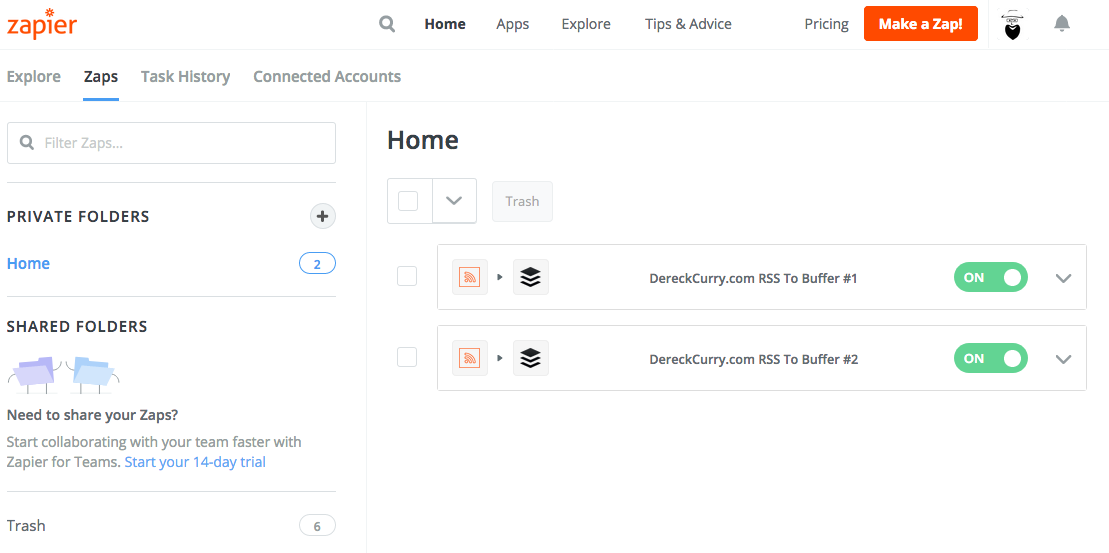Open Zap DereckCurry.com RSS To Buffer #1
The width and height of the screenshot is (1109, 553).
(x=753, y=279)
